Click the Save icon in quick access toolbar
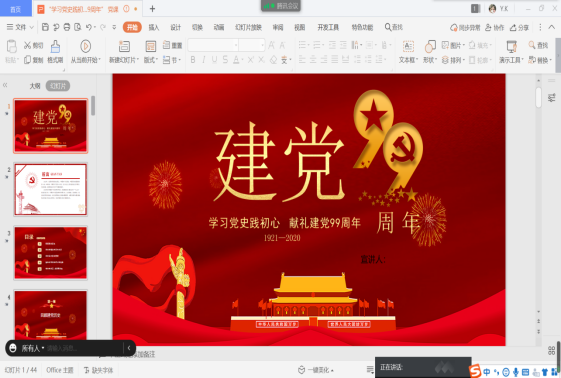This screenshot has width=561, height=378. click(45, 27)
